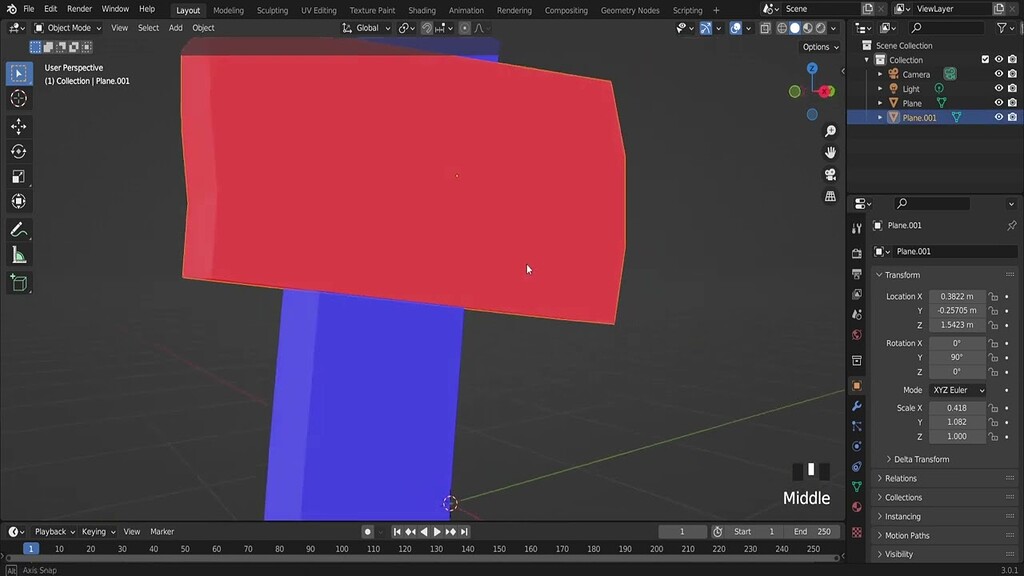
Task: Open the Transform Orientation Global dropdown
Action: [366, 28]
